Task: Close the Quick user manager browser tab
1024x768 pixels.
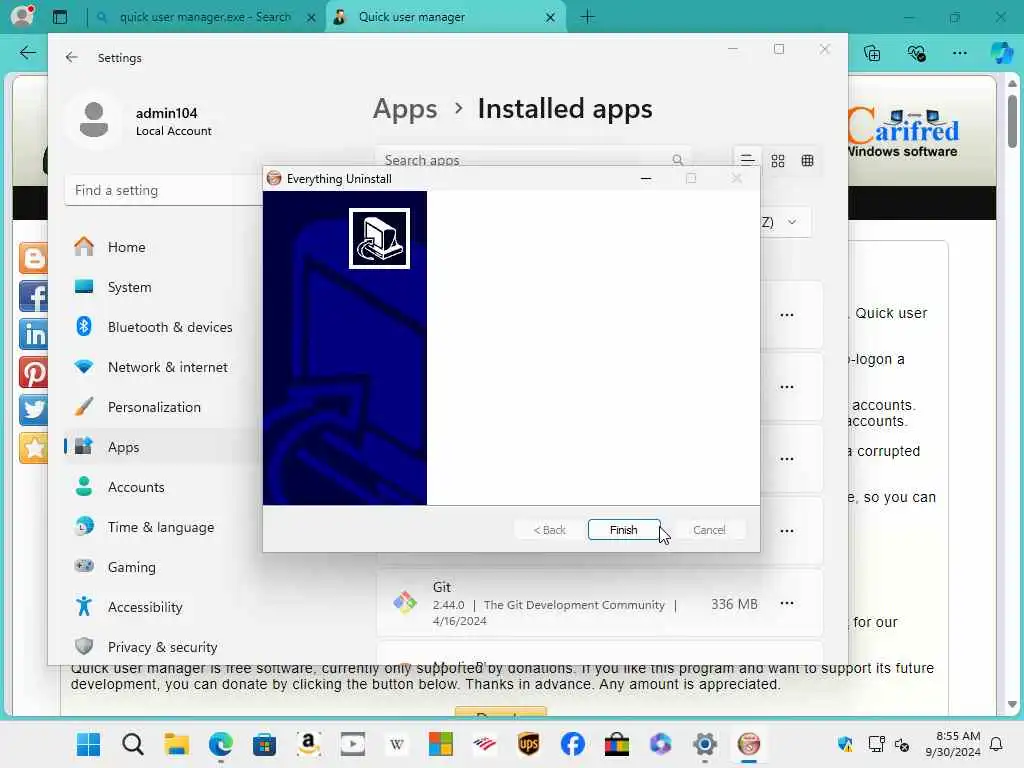Action: point(551,17)
